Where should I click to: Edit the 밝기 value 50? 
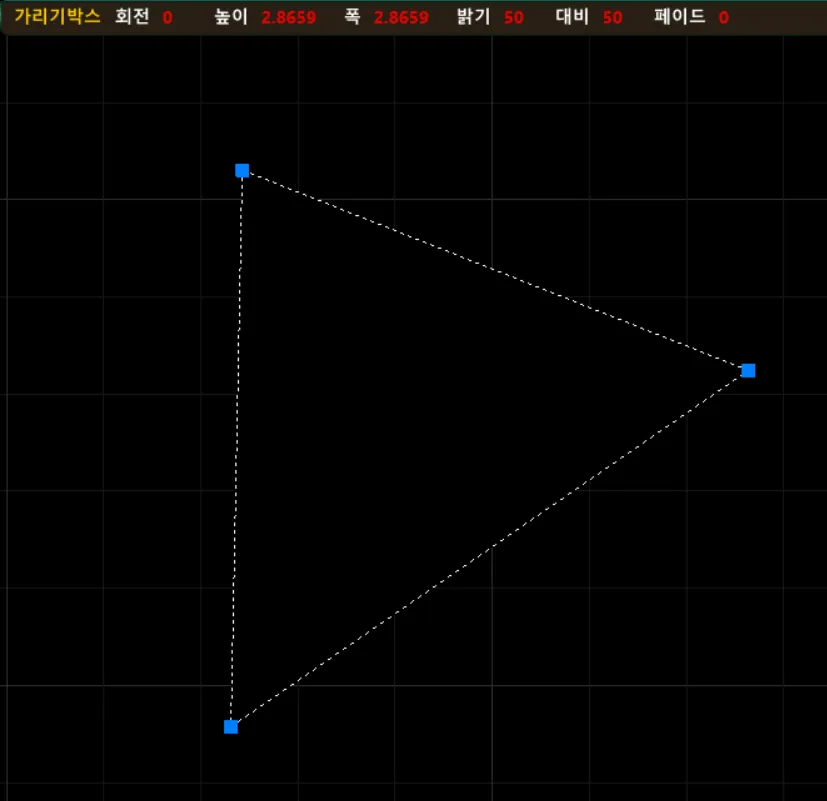click(514, 18)
